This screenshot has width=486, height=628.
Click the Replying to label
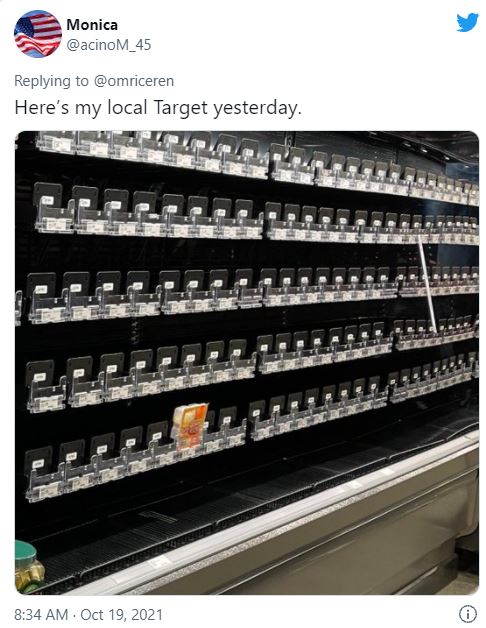51,81
